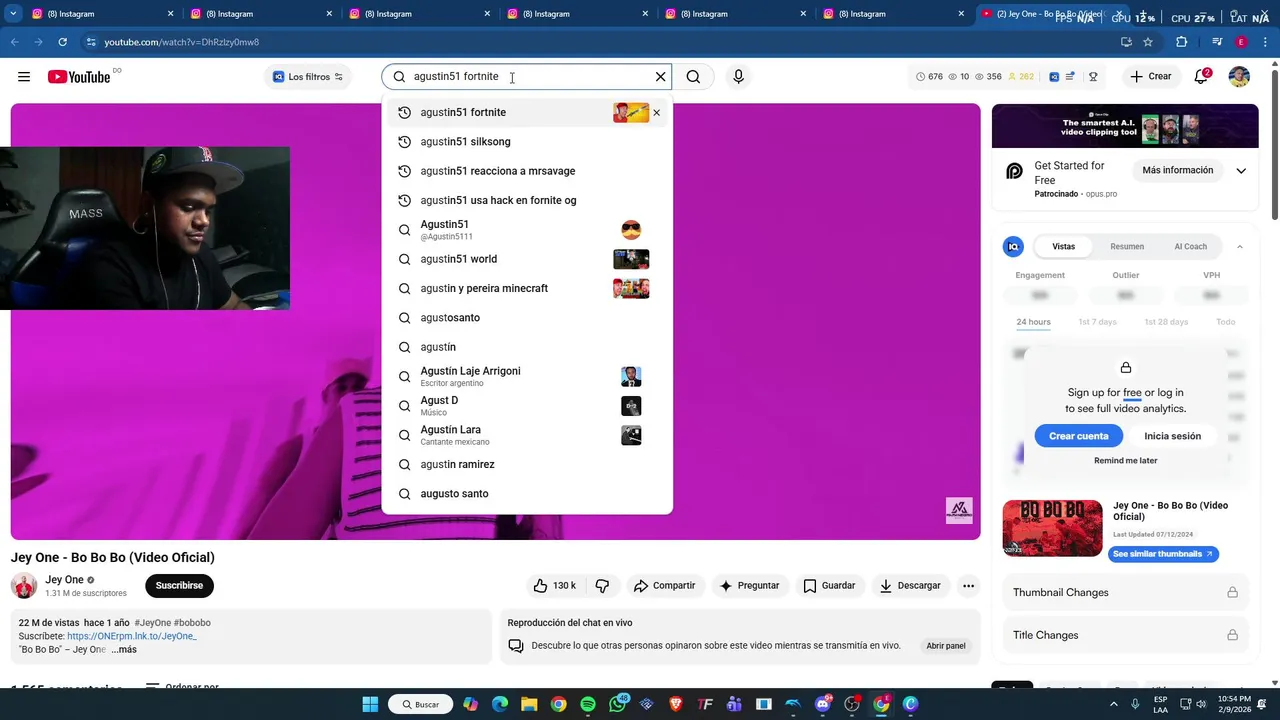Open Spotify from the taskbar

(x=588, y=704)
